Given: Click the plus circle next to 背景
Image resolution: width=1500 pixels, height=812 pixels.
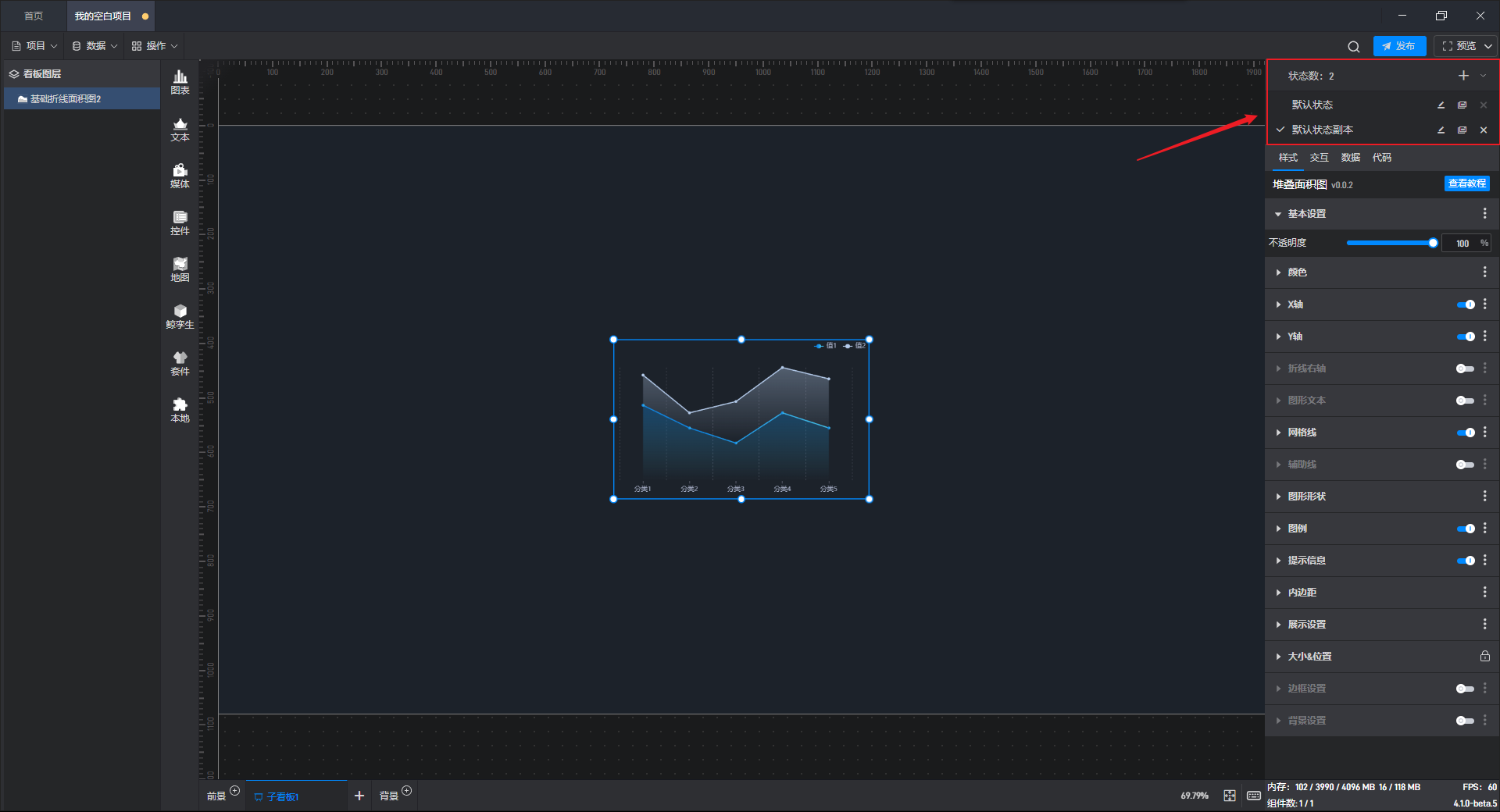Looking at the screenshot, I should 406,791.
